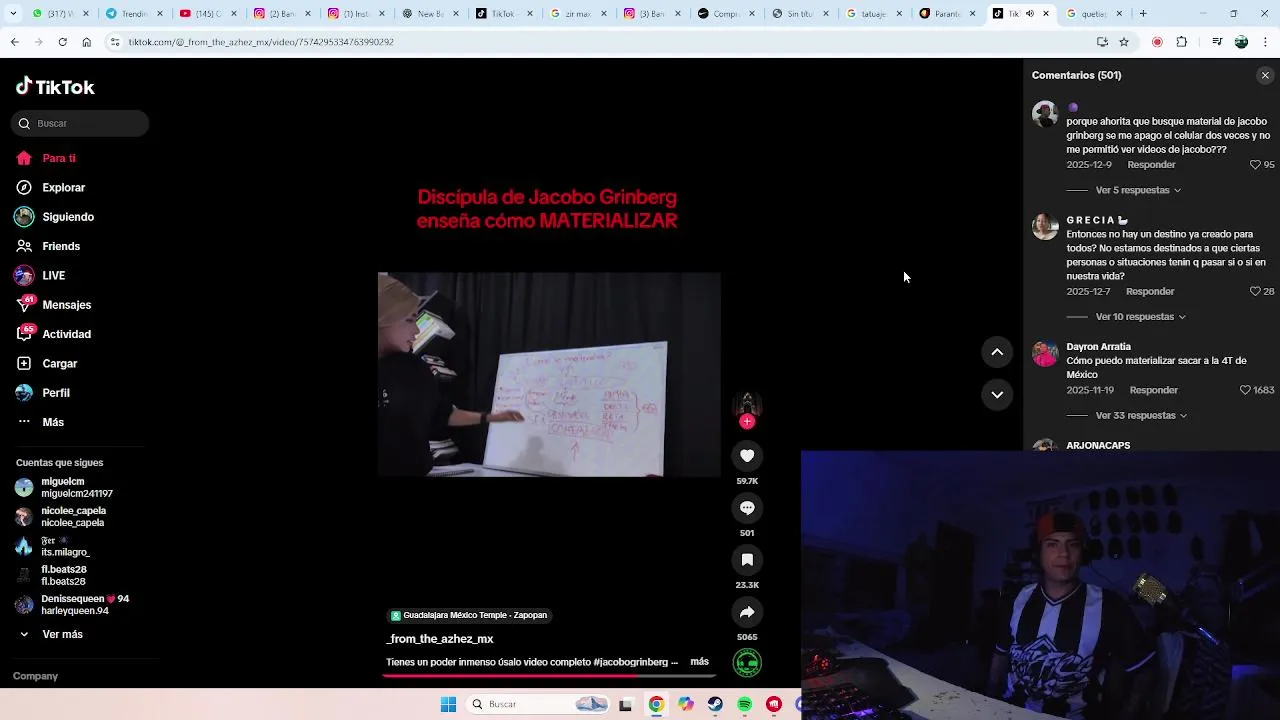1280x720 pixels.
Task: Play or pause the video frame
Action: [549, 374]
